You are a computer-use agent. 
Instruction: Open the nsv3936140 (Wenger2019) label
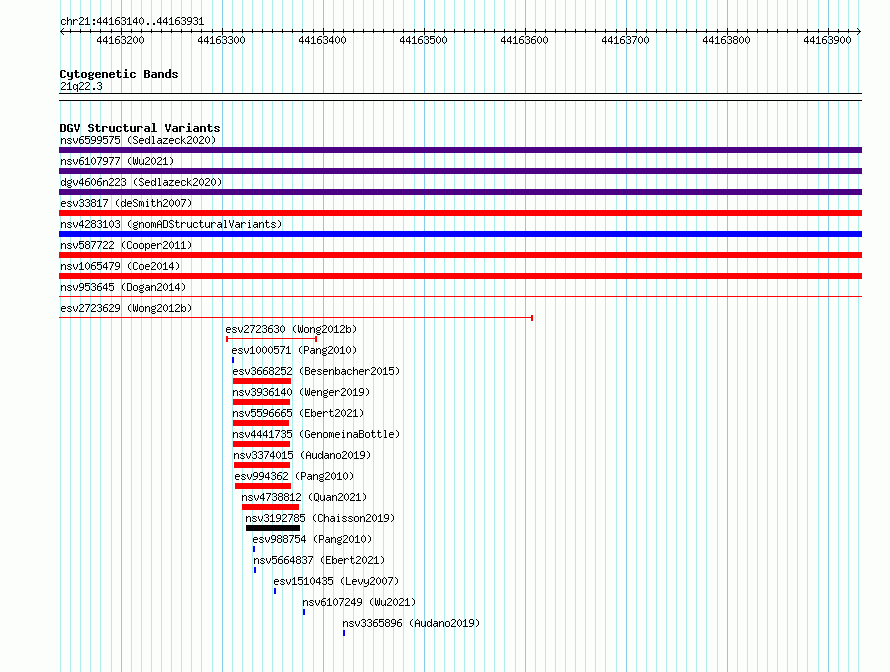[301, 392]
